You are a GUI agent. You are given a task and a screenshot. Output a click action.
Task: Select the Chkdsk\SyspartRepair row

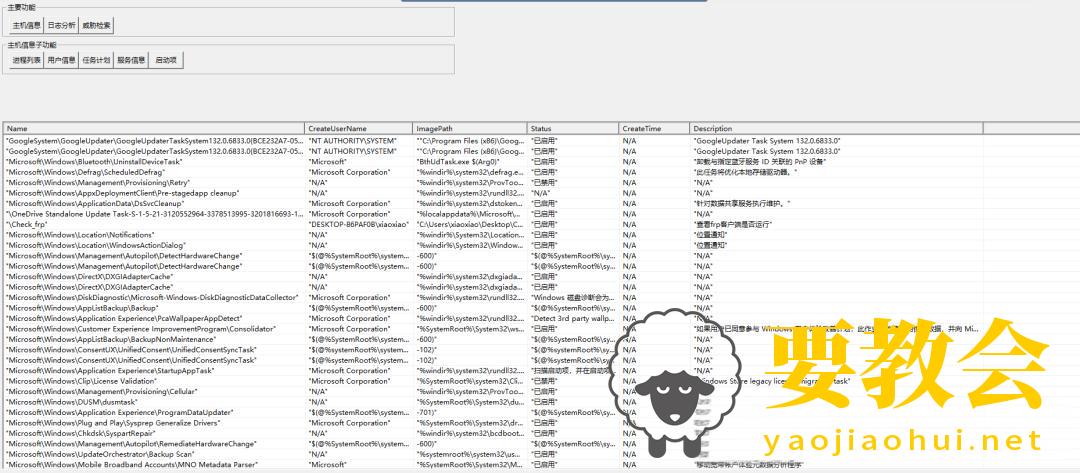[x=493, y=433]
